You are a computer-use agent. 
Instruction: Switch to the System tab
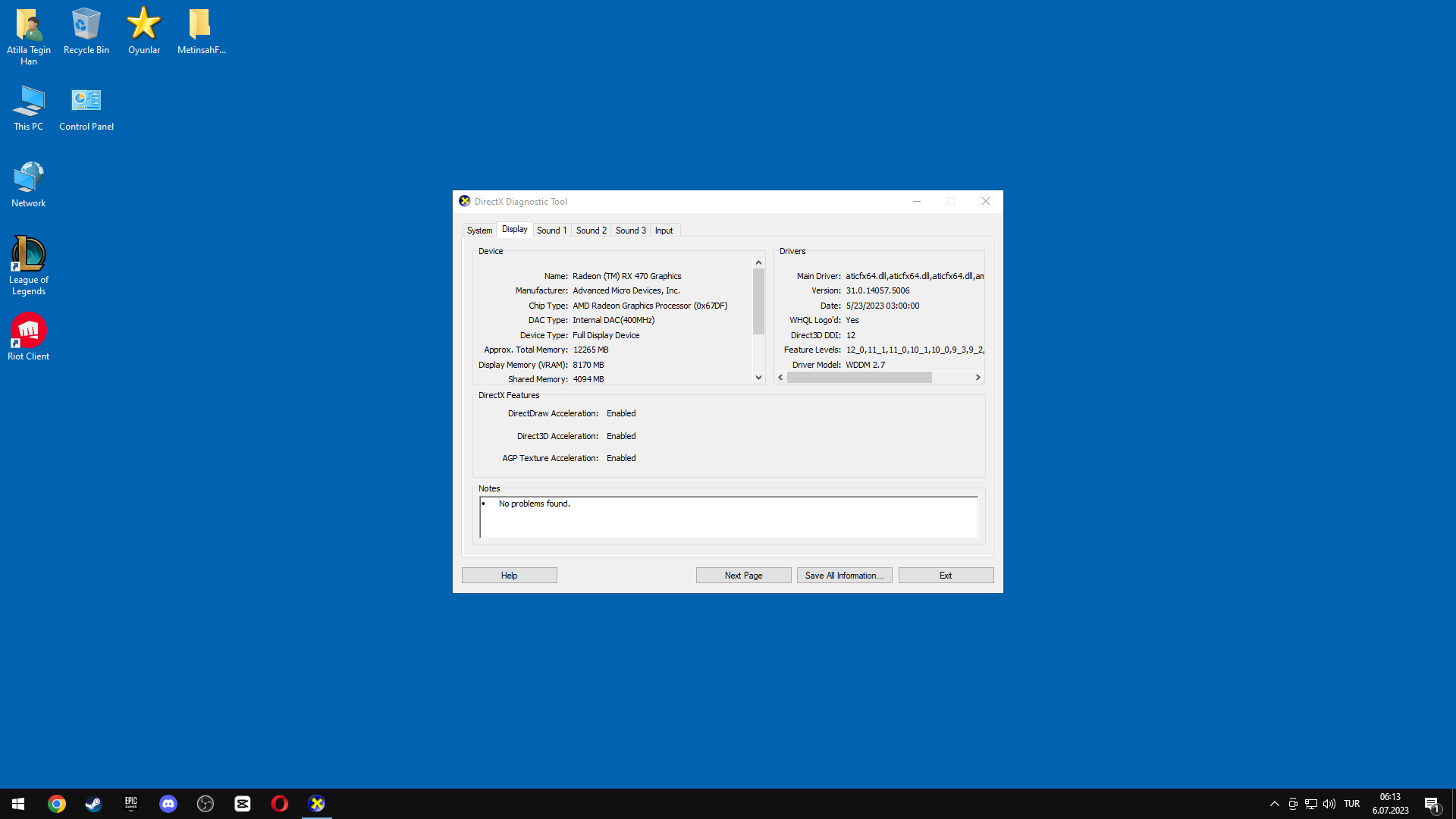(479, 231)
